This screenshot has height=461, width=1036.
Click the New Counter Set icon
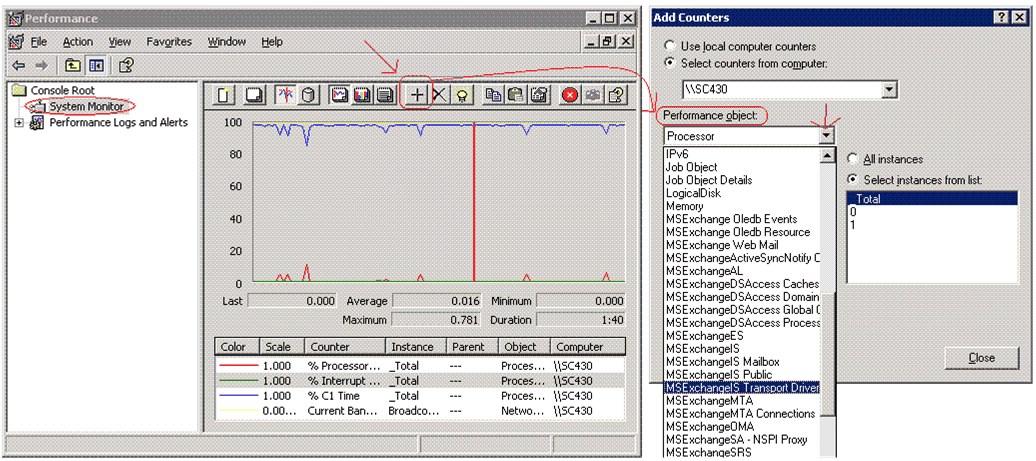tap(225, 95)
